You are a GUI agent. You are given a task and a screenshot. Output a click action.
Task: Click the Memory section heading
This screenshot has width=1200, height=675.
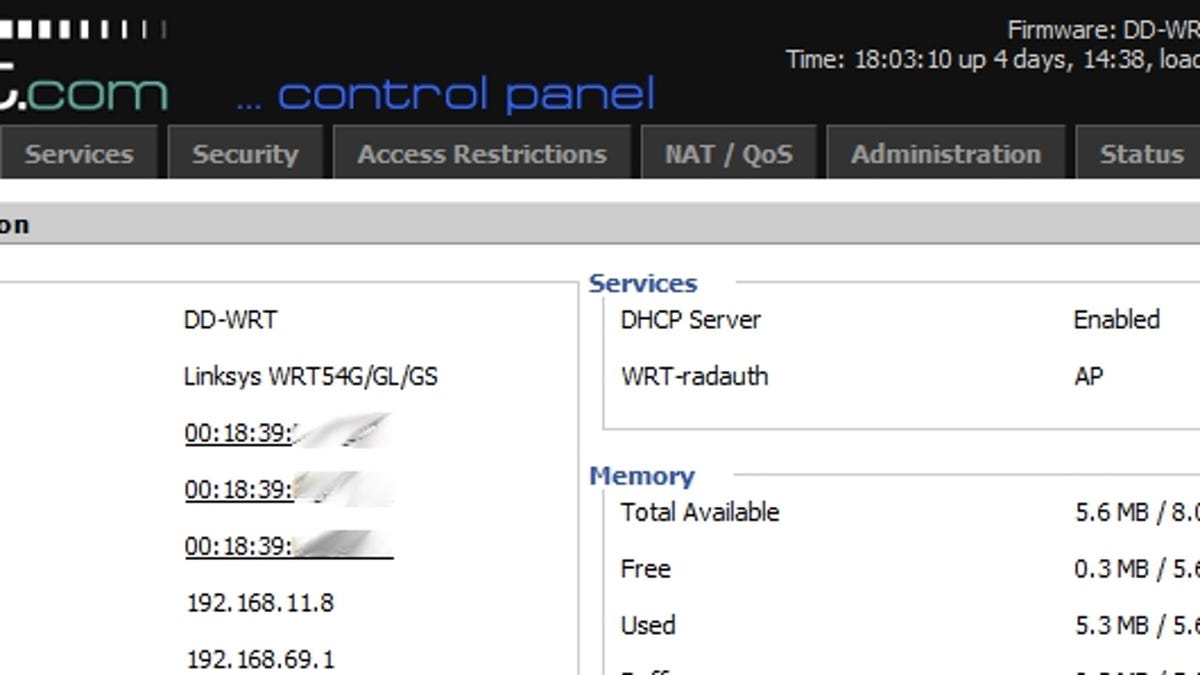[642, 476]
